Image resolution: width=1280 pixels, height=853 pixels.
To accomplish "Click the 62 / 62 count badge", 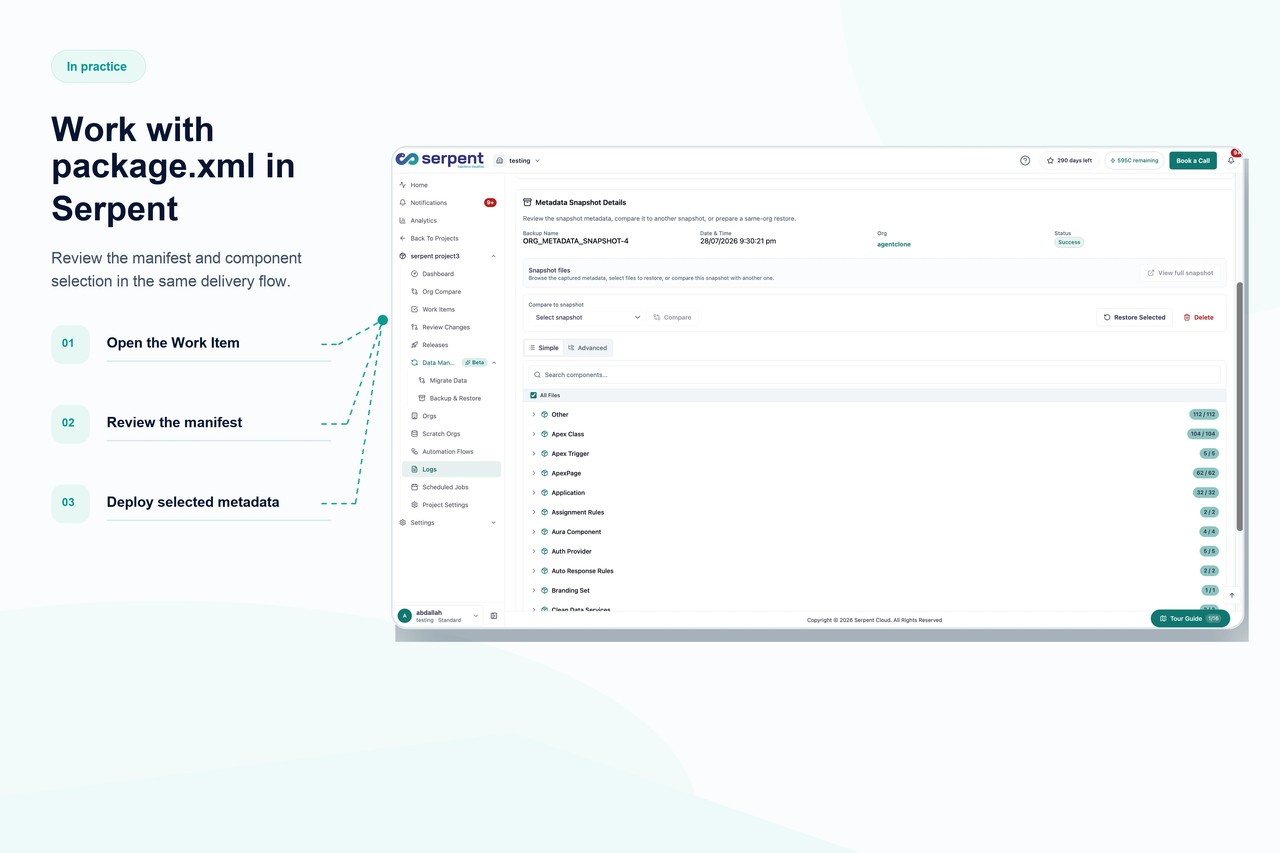I will pos(1206,473).
